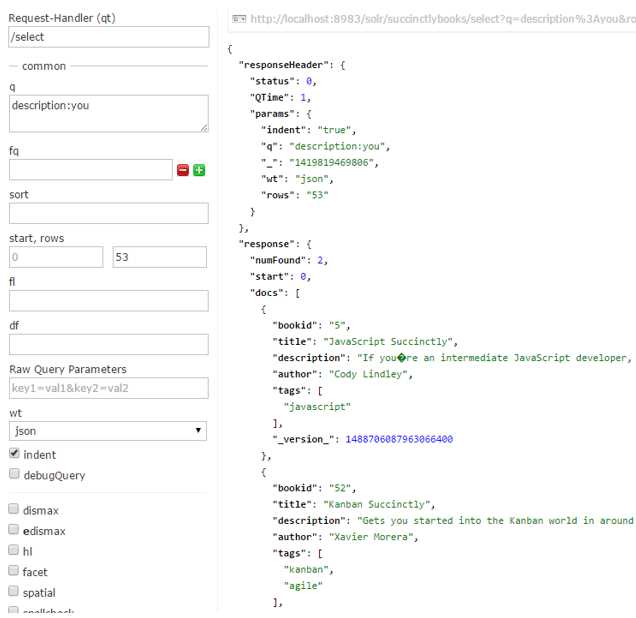The width and height of the screenshot is (636, 618).
Task: Open the wt json format dropdown
Action: (x=108, y=431)
